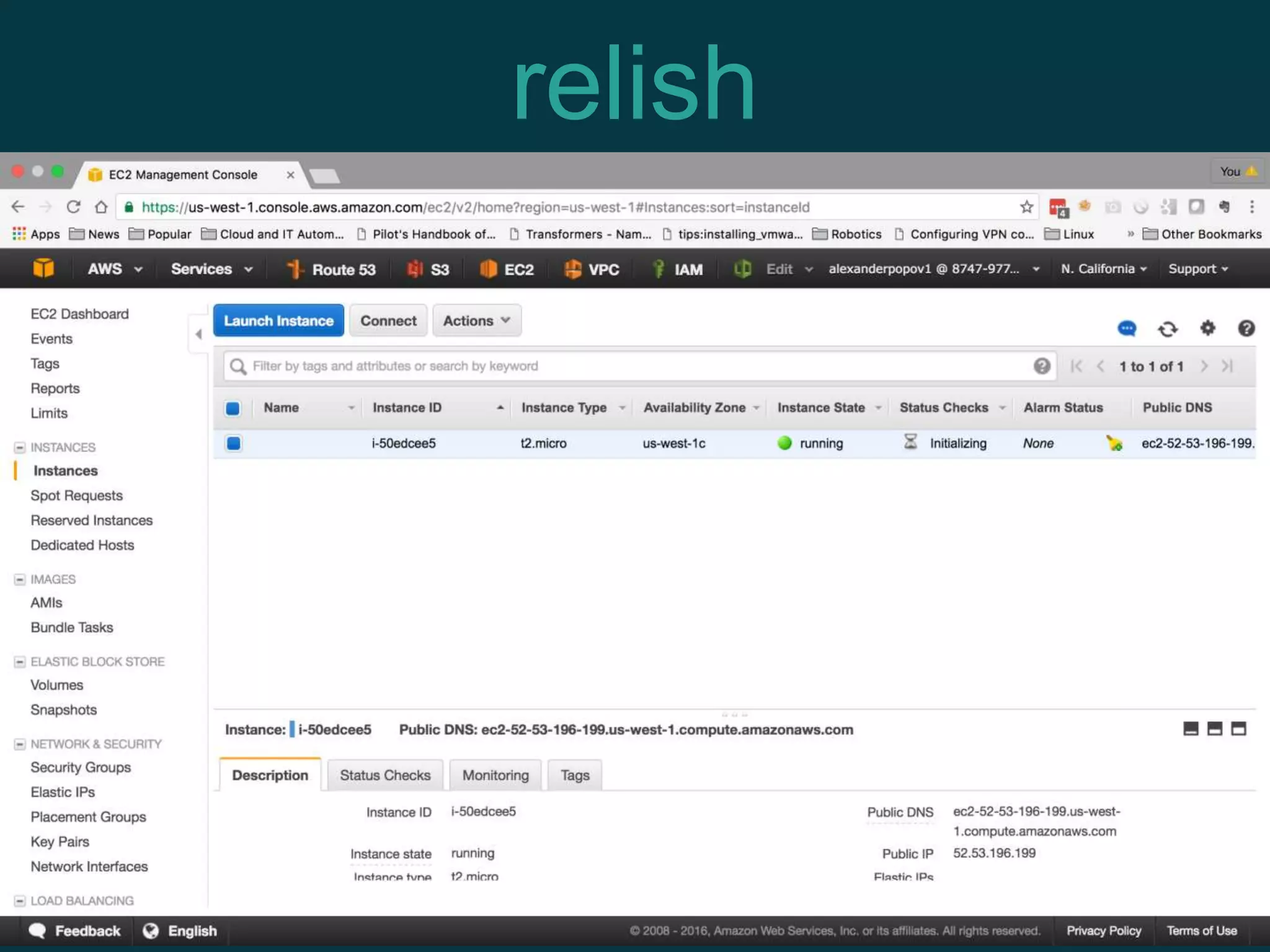Switch to the Tags tab
The image size is (1270, 952).
coord(575,775)
